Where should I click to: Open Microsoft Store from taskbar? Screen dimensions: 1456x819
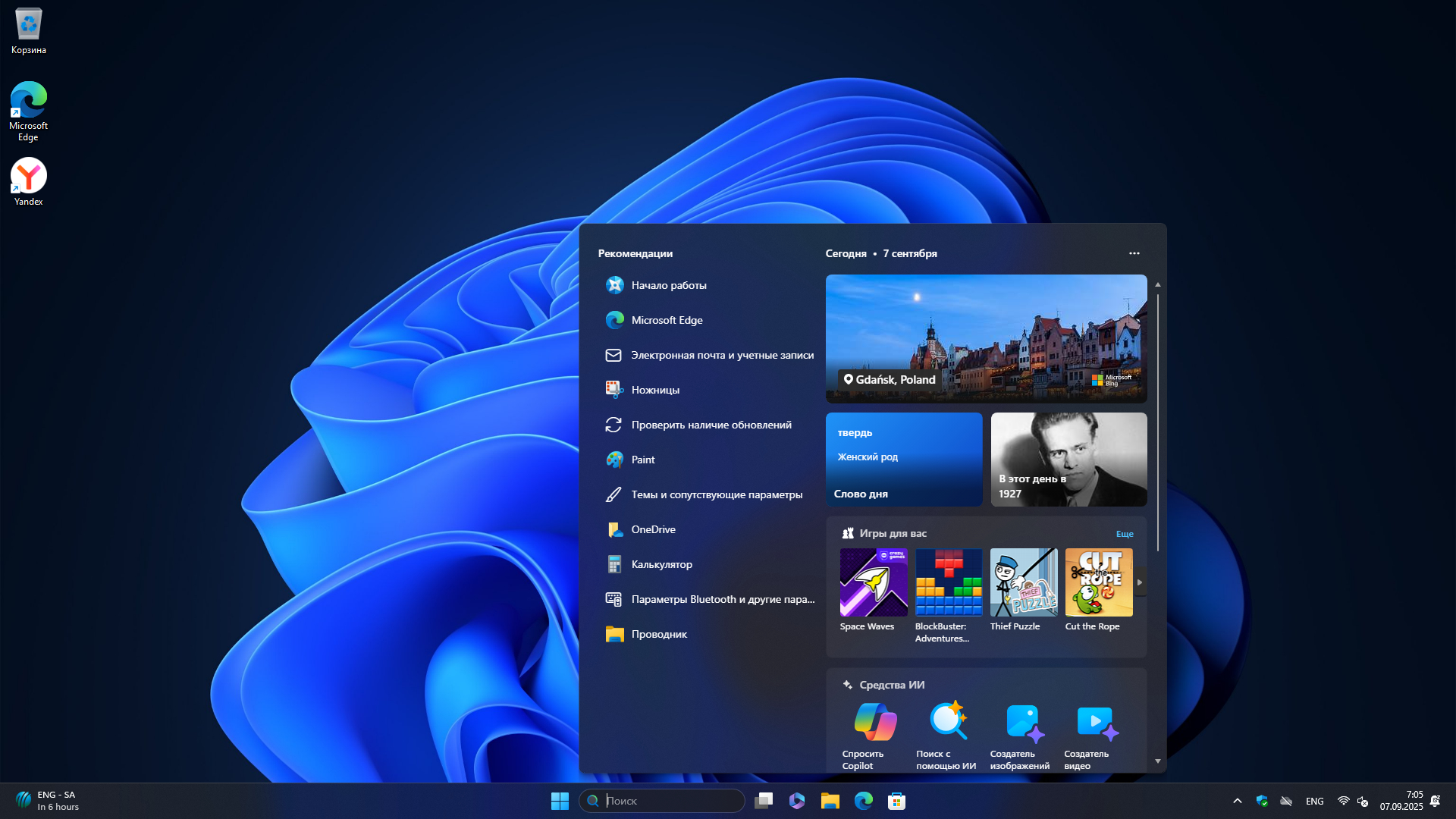click(x=896, y=801)
